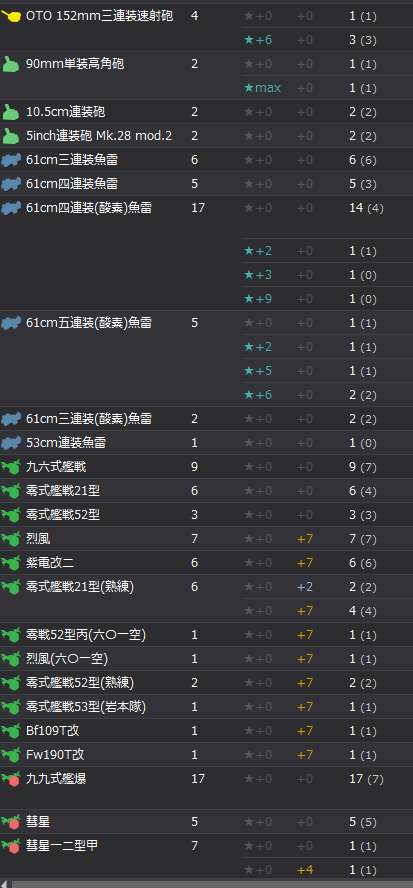Click the 53cm連装魚雷 torpedo icon
The image size is (413, 888).
[11, 443]
